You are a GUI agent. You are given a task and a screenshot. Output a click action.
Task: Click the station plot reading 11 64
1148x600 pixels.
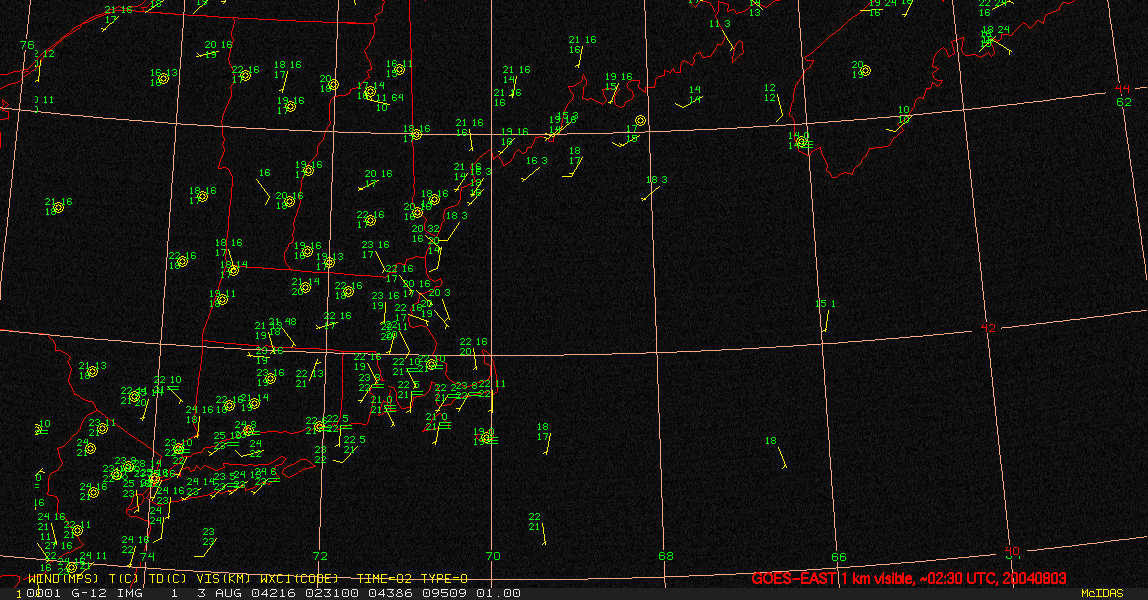click(x=390, y=97)
